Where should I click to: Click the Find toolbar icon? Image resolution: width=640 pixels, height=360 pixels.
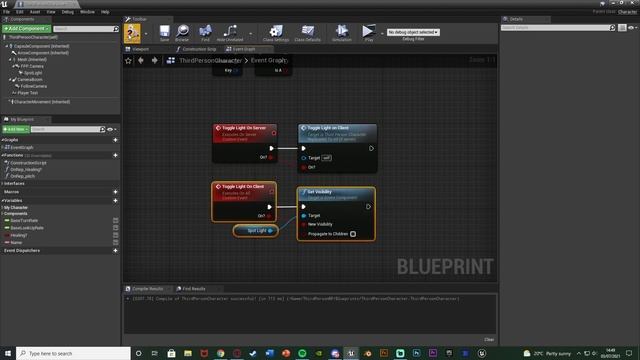pos(205,33)
